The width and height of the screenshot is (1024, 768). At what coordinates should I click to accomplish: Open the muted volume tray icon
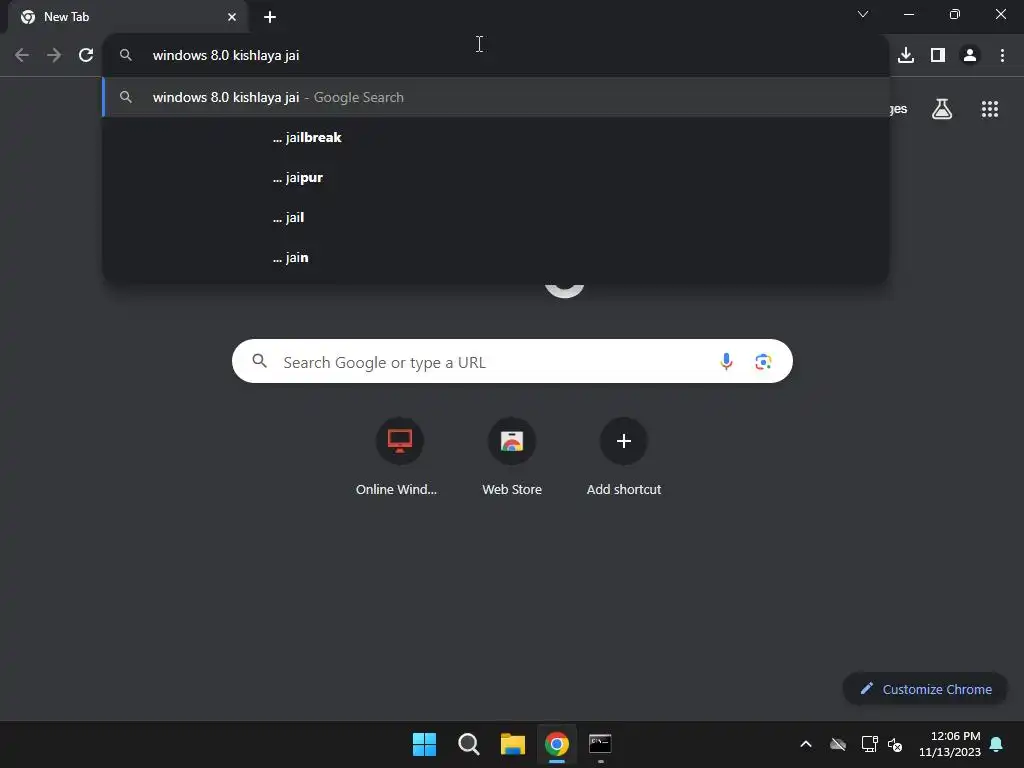[895, 744]
